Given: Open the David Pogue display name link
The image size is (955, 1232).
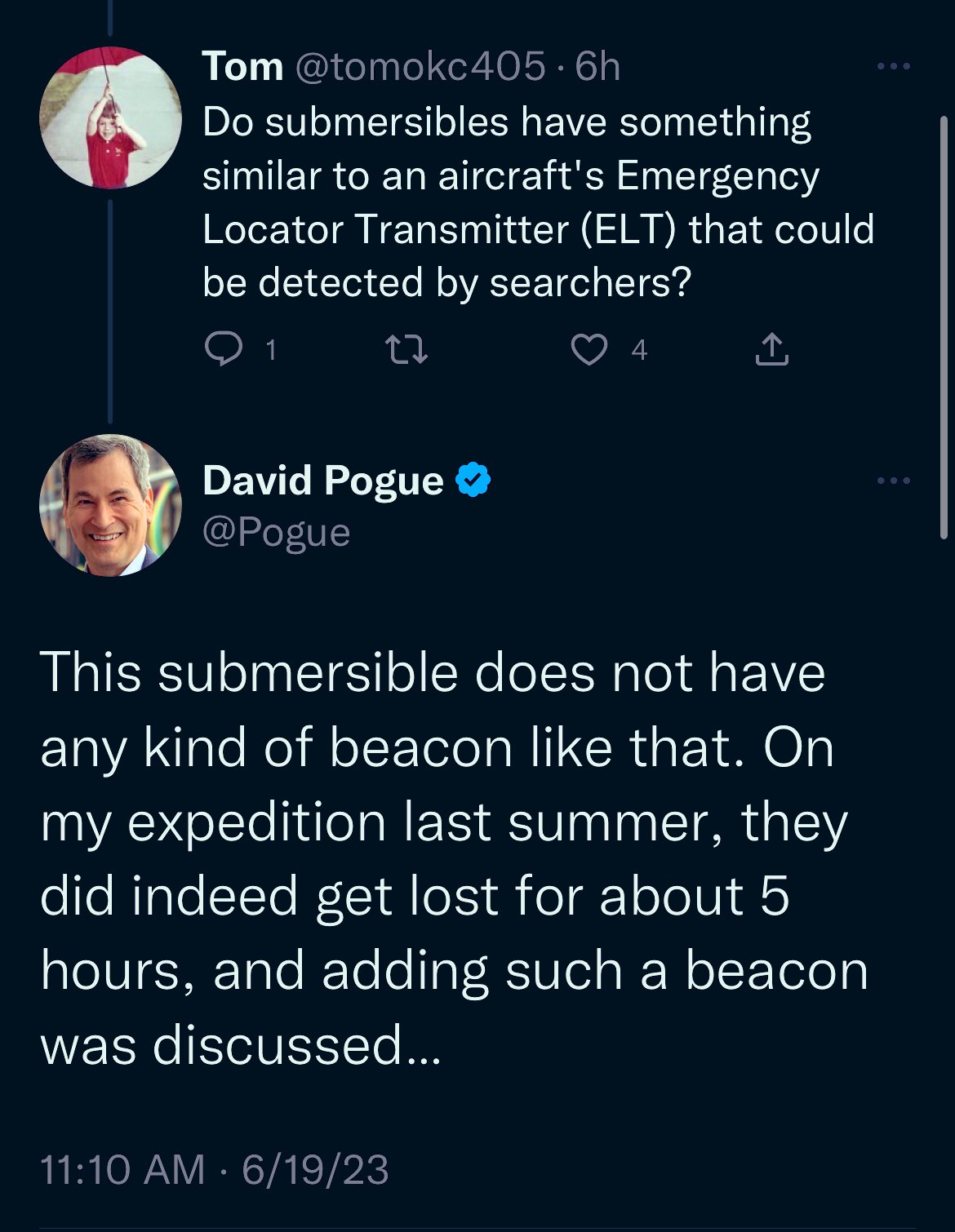Looking at the screenshot, I should point(323,480).
